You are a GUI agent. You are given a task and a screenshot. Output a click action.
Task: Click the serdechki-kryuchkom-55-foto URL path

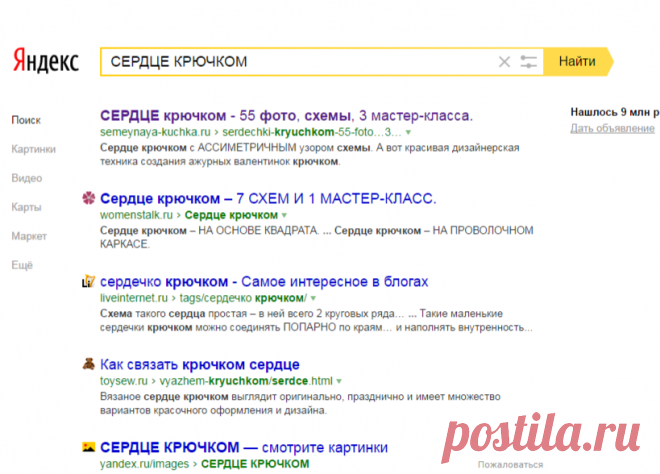pos(312,132)
